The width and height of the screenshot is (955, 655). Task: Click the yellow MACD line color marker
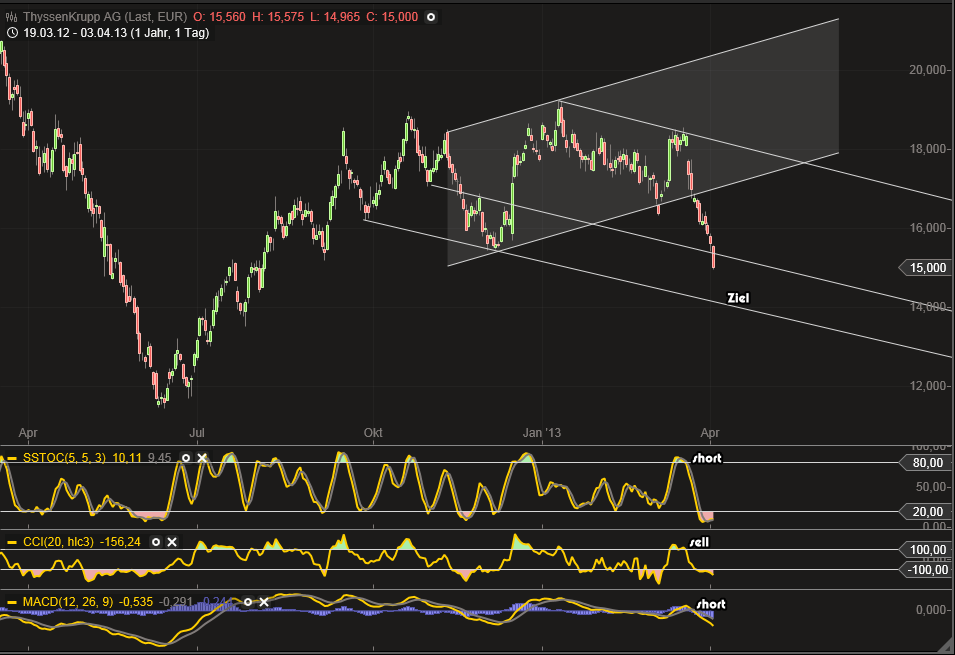(12, 602)
